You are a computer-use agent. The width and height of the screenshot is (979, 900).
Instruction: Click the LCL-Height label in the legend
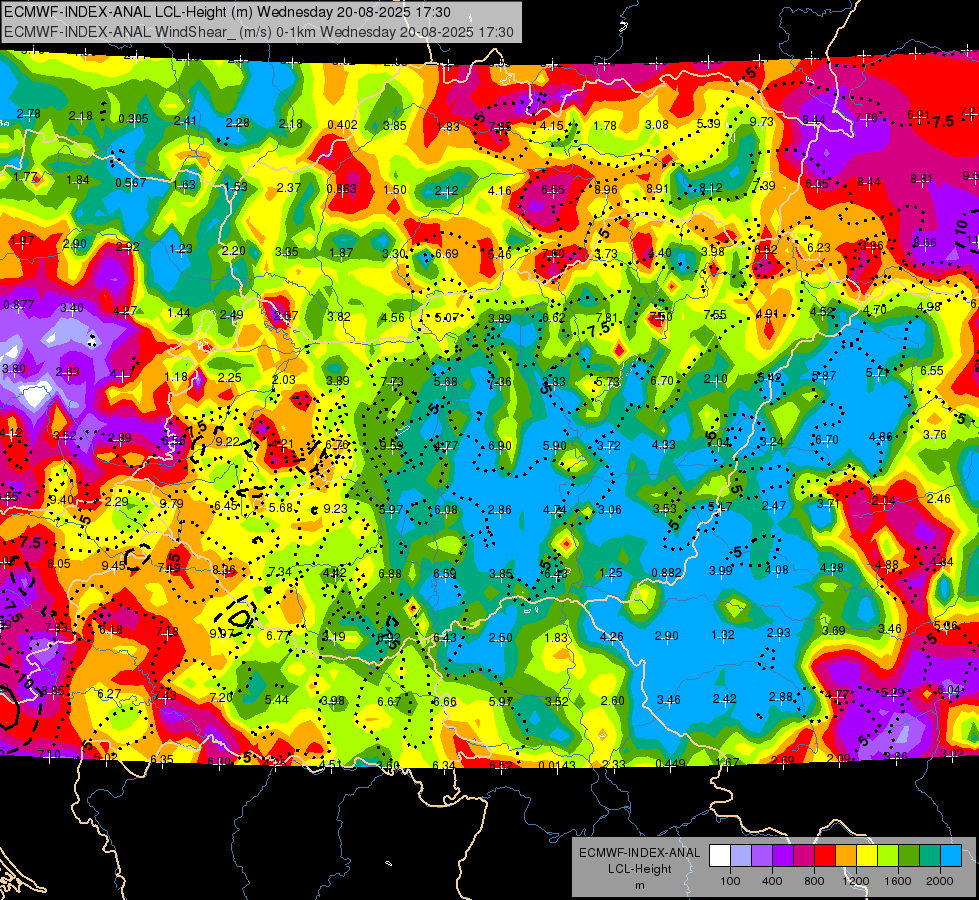tap(639, 869)
